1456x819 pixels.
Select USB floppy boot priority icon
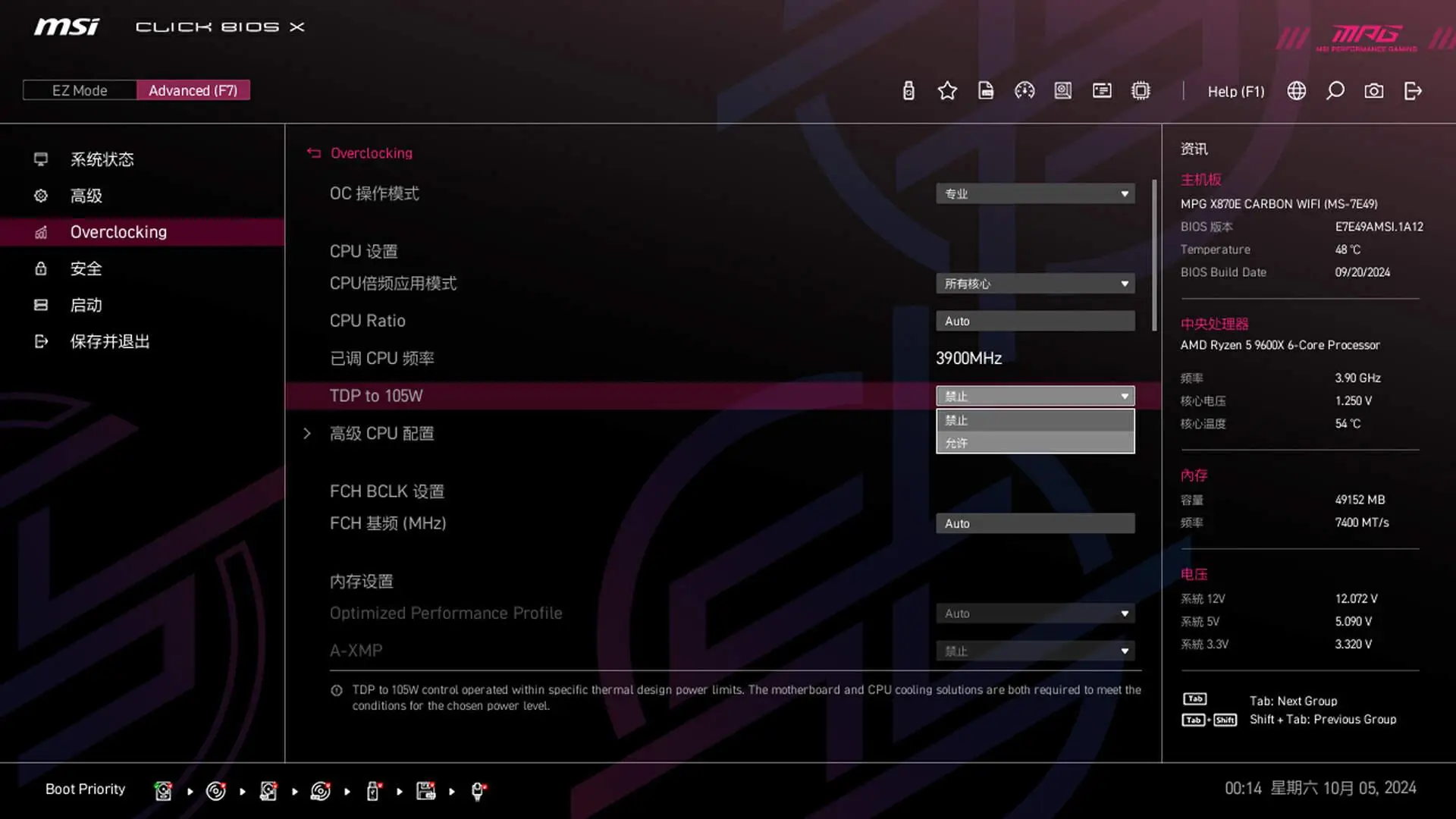(x=426, y=791)
